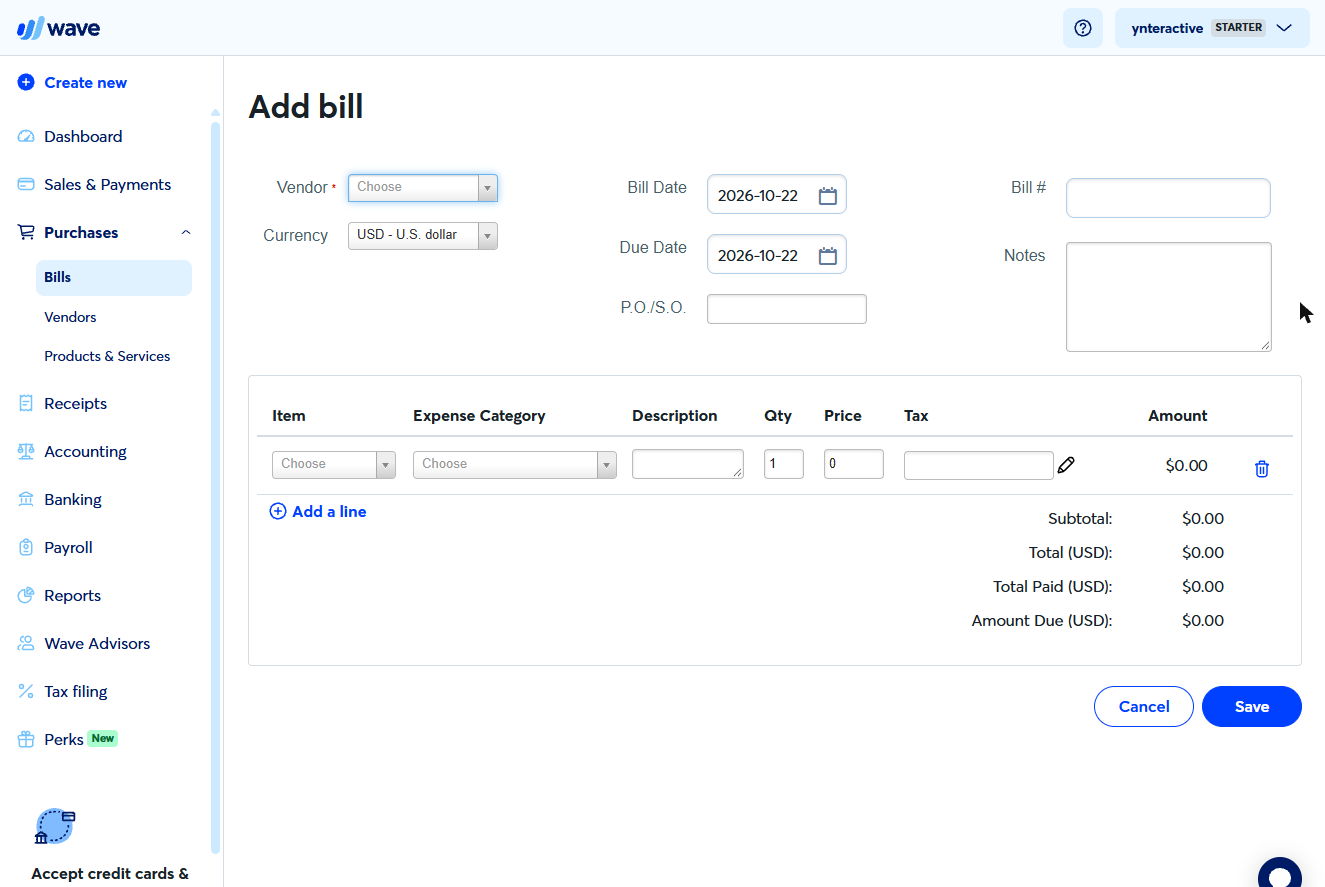Open the chat bubble widget
The image size is (1325, 887).
tap(1280, 875)
